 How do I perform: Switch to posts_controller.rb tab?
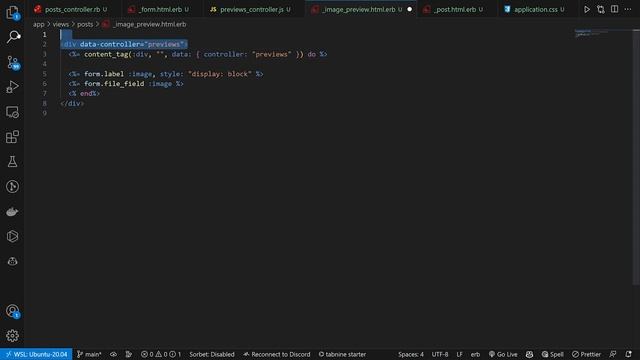[72, 9]
